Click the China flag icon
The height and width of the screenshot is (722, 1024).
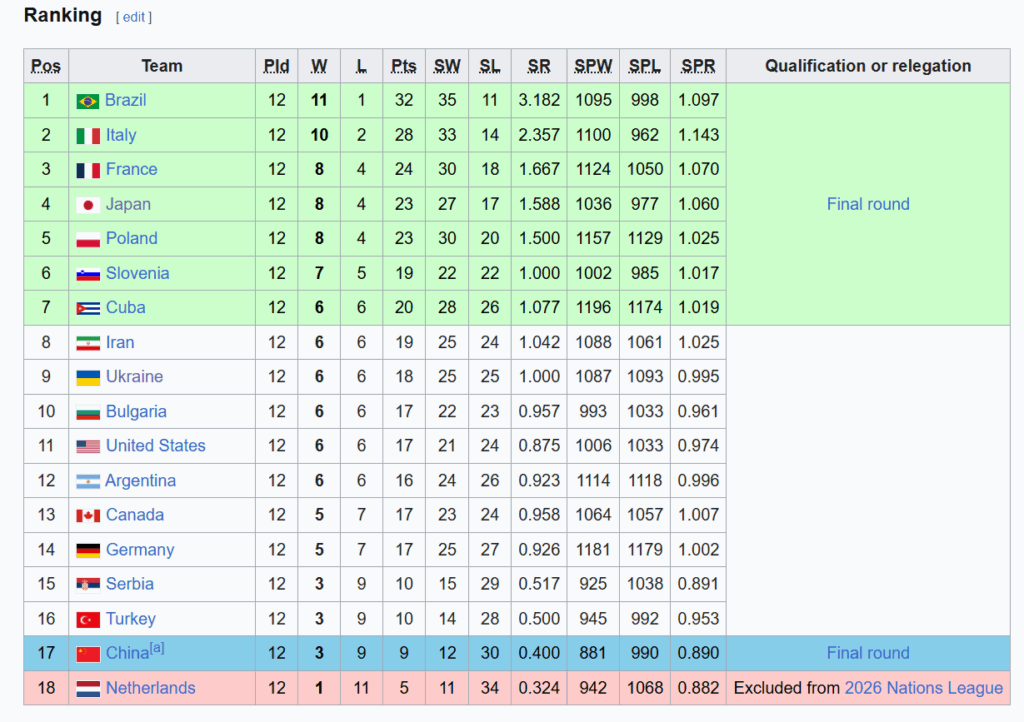[x=88, y=654]
